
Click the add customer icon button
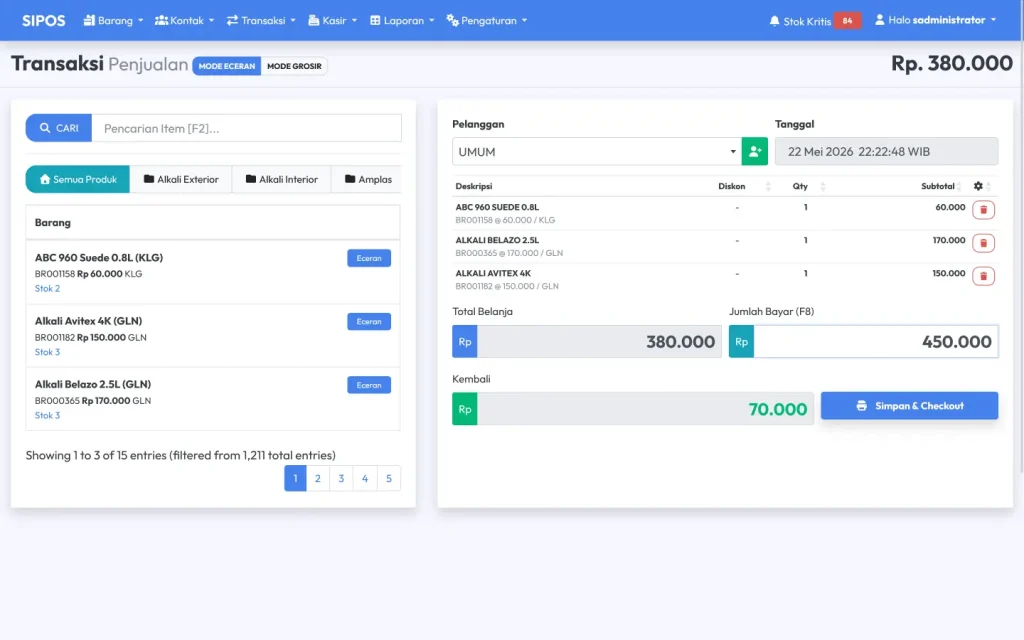[754, 152]
